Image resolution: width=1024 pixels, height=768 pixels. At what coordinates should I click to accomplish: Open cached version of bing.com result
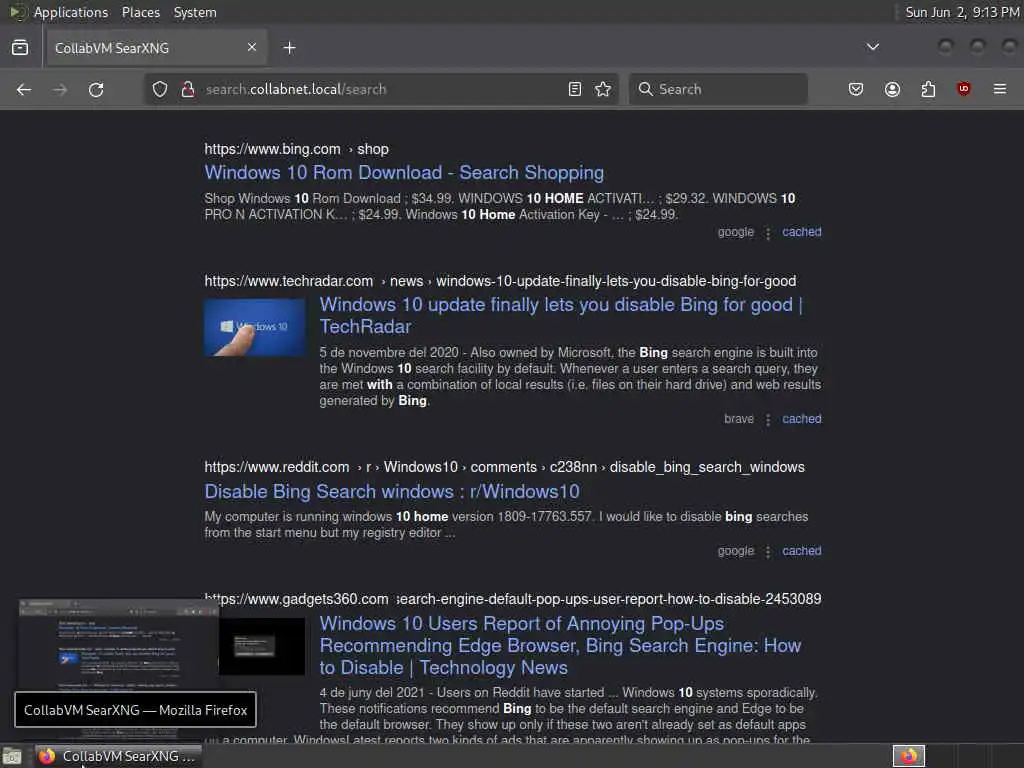[802, 232]
